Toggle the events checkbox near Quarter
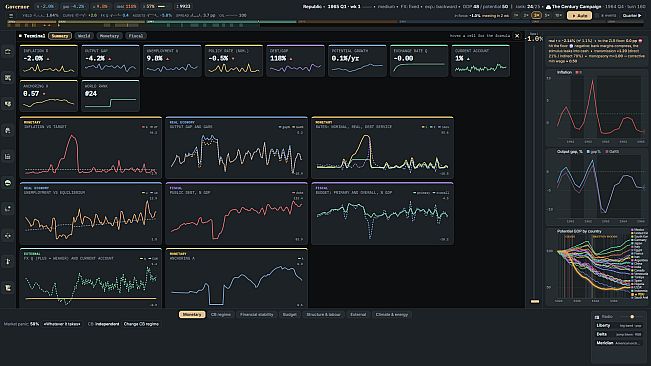The height and width of the screenshot is (366, 651). 598,15
